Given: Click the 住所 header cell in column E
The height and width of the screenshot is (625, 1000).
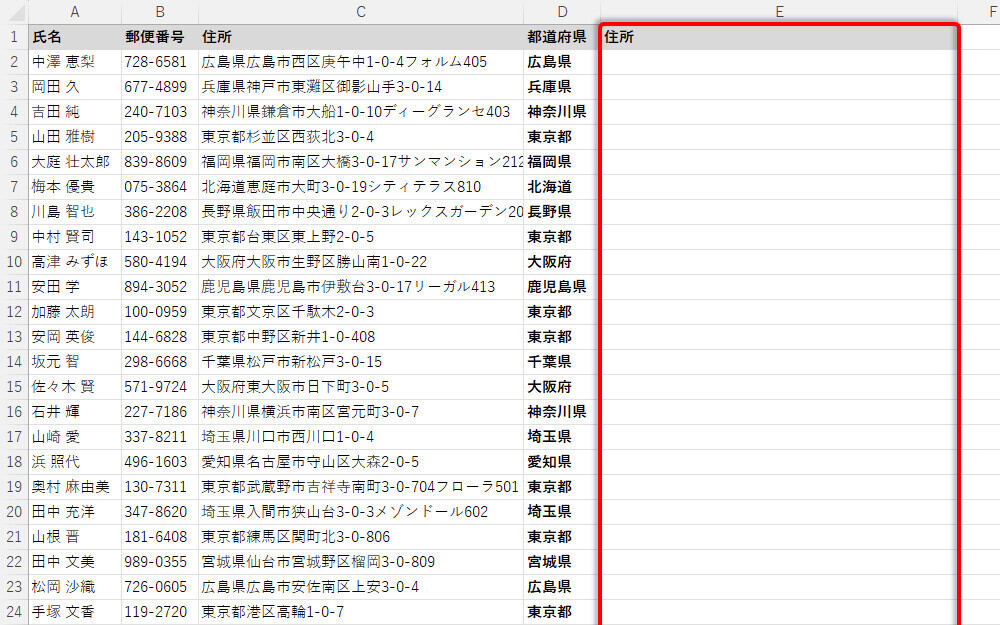Looking at the screenshot, I should pos(778,37).
